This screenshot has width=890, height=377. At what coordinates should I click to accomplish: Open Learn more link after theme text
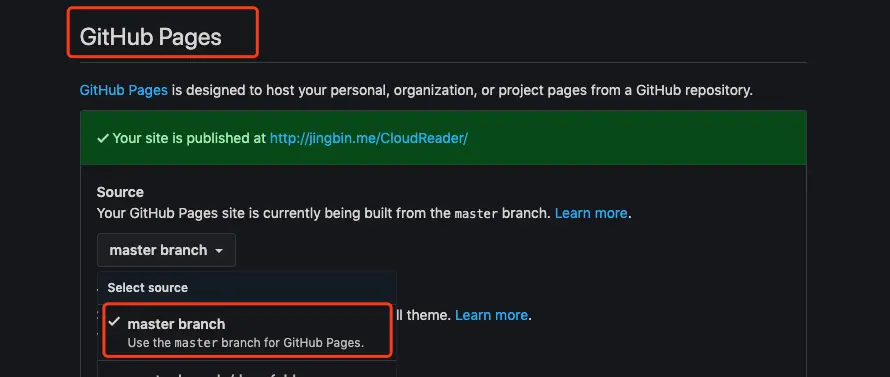(492, 315)
